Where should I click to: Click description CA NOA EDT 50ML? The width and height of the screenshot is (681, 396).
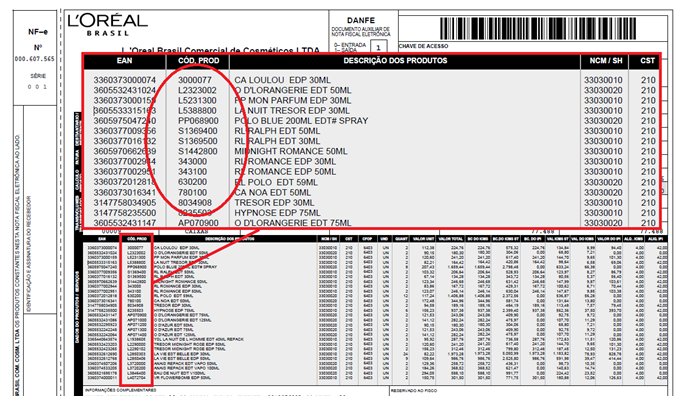pos(273,192)
